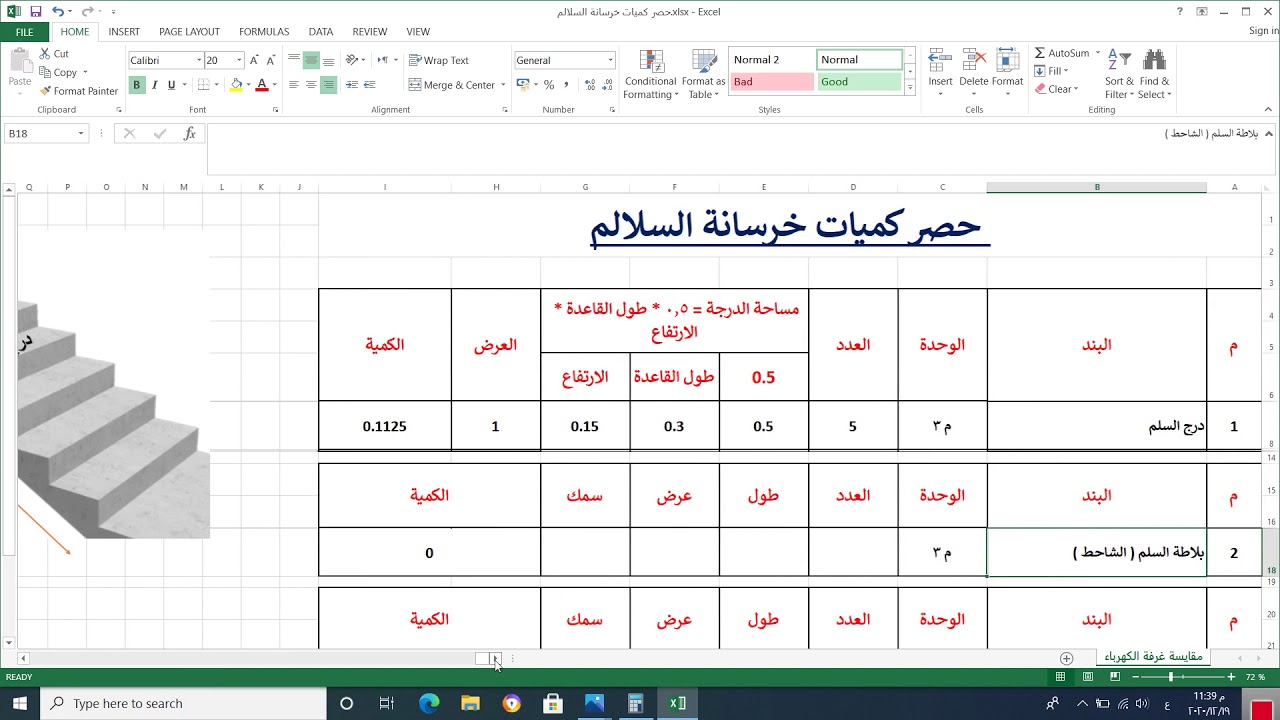
Task: Toggle Italic formatting
Action: pyautogui.click(x=154, y=85)
